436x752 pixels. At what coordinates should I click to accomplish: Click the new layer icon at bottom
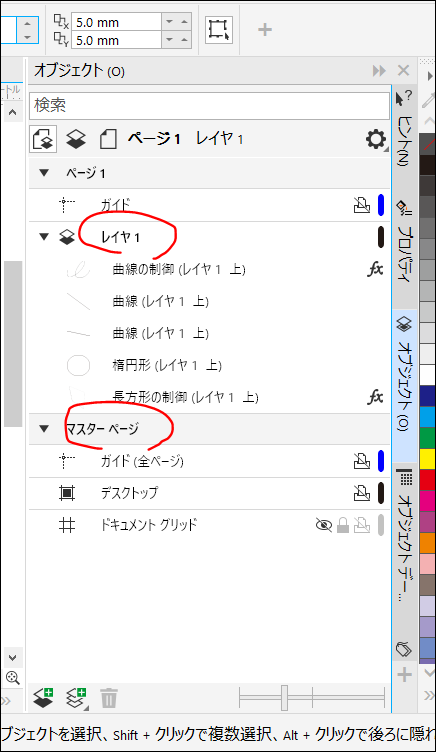43,698
